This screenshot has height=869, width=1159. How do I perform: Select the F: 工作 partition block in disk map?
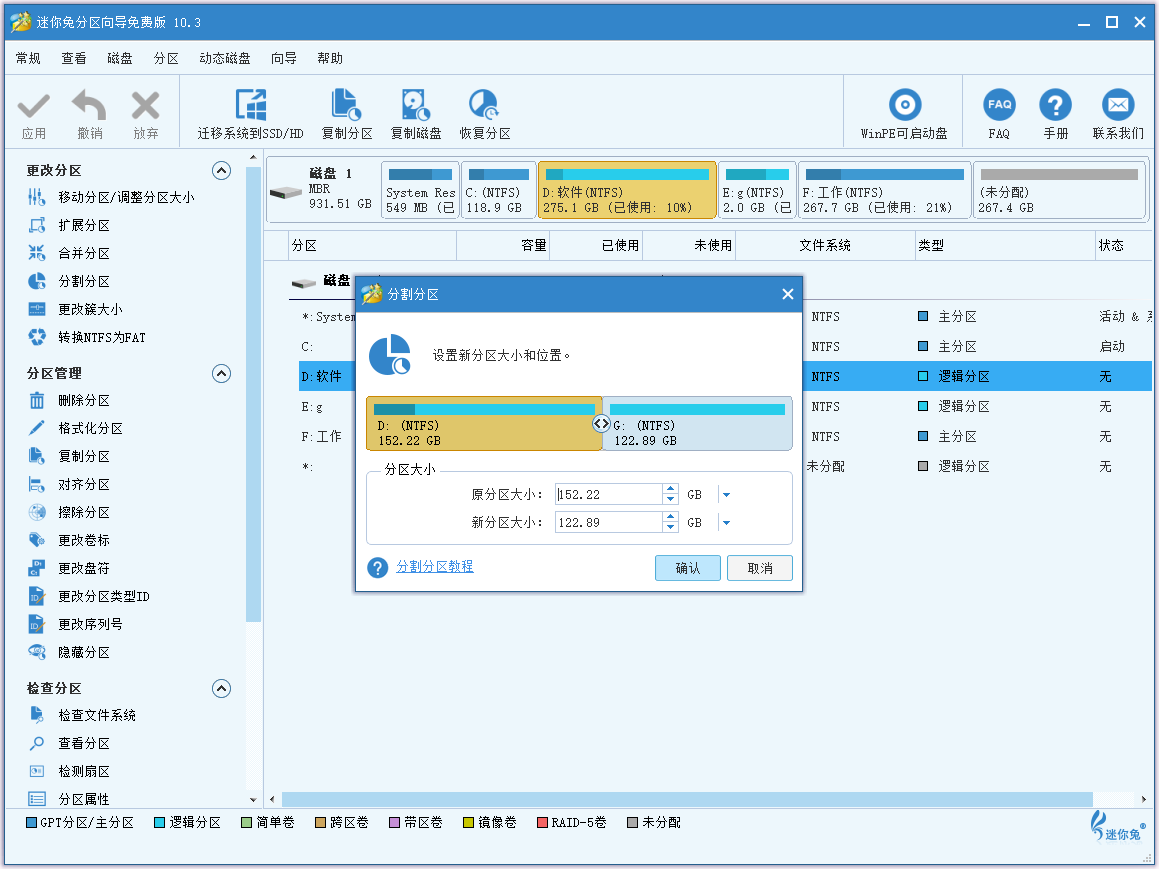coord(885,191)
